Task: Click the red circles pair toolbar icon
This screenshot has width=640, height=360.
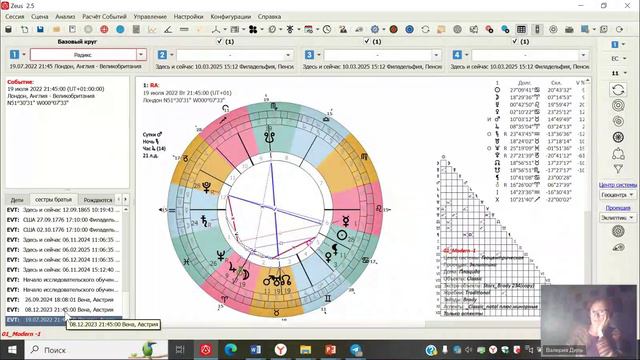Action: [x=489, y=29]
